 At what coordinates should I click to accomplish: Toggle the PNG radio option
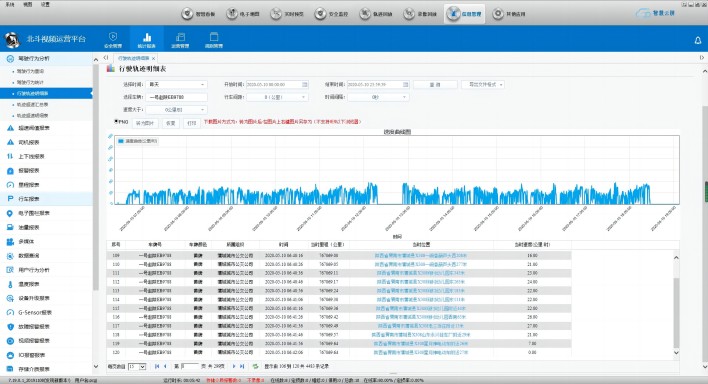click(116, 122)
